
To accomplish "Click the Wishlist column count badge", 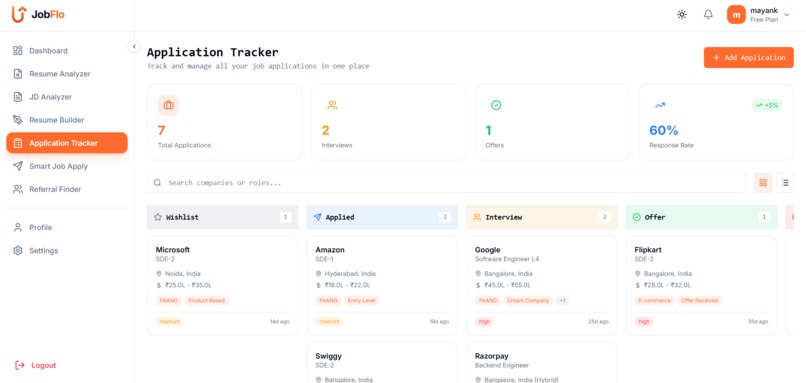I will [x=285, y=217].
